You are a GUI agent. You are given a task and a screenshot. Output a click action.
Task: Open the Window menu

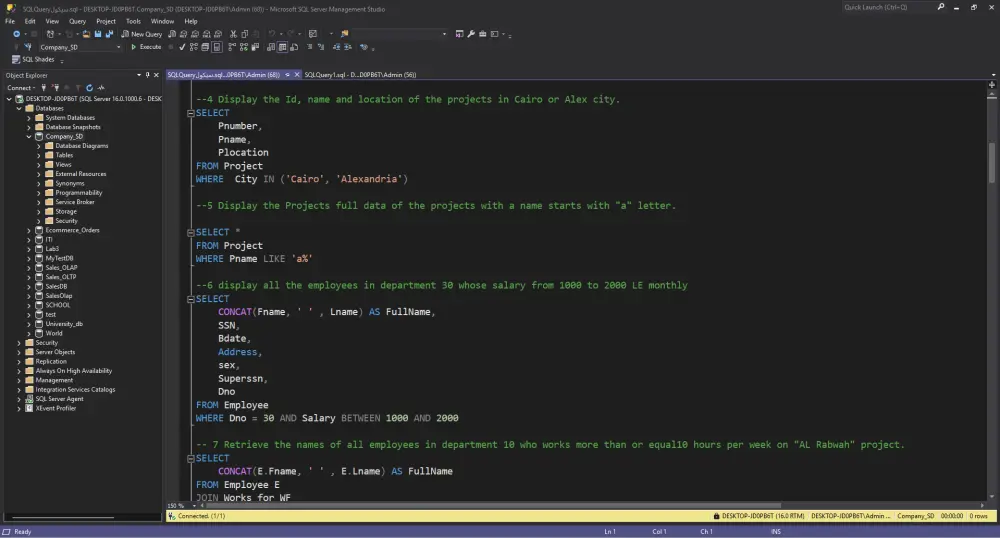162,21
